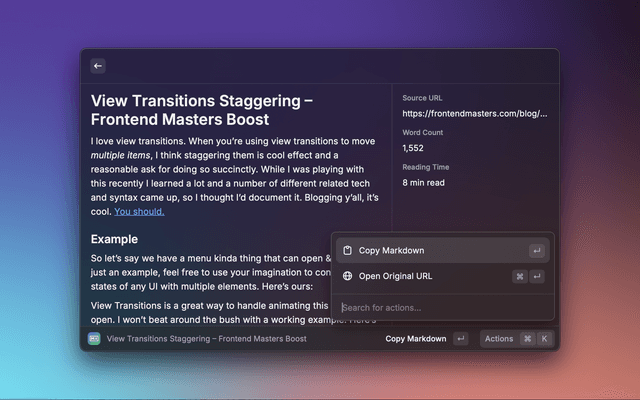Viewport: 640px width, 400px height.
Task: Click the Command key icon next to Actions
Action: point(527,339)
